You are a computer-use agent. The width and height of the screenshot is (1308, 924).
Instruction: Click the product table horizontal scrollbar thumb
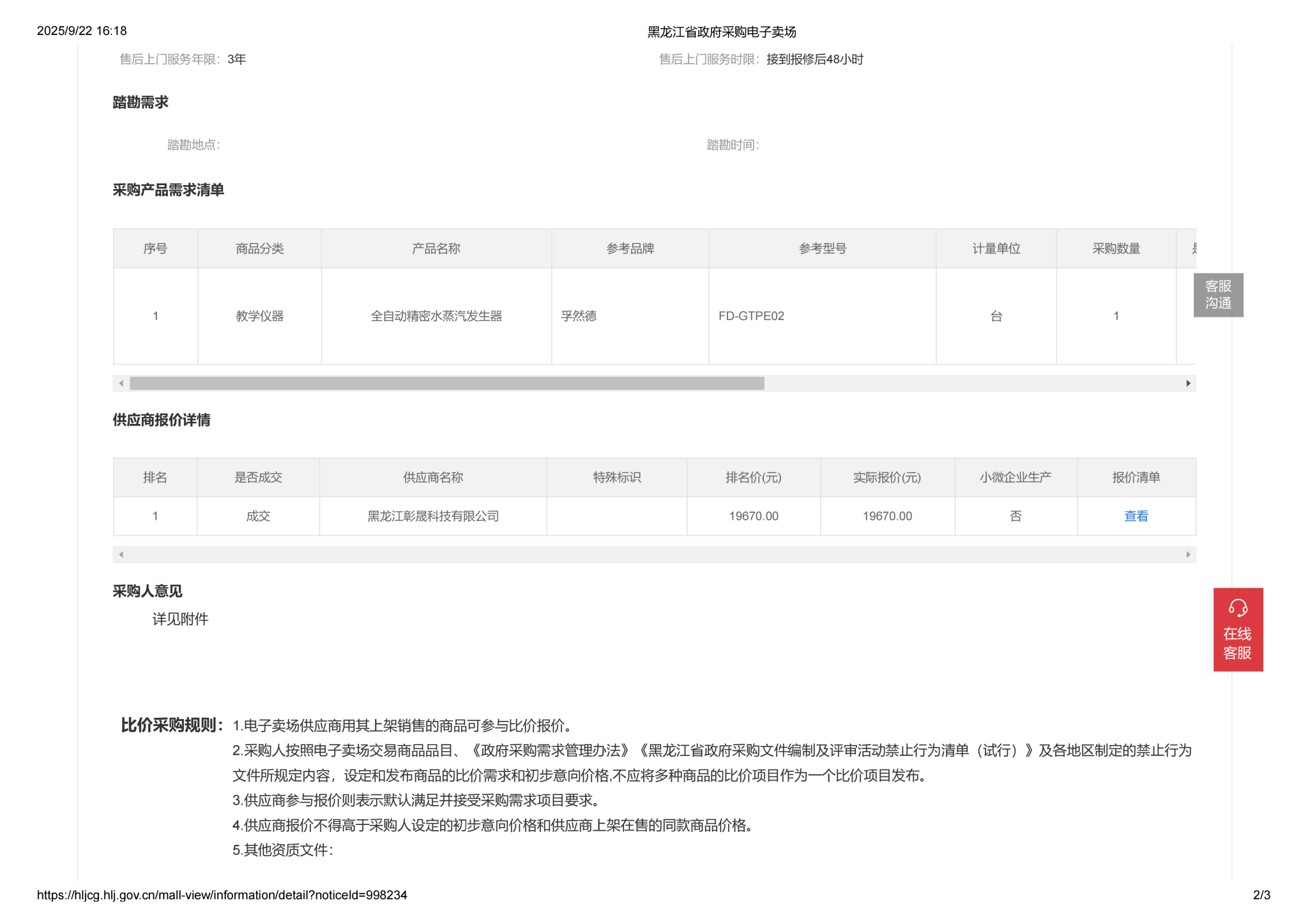[446, 383]
